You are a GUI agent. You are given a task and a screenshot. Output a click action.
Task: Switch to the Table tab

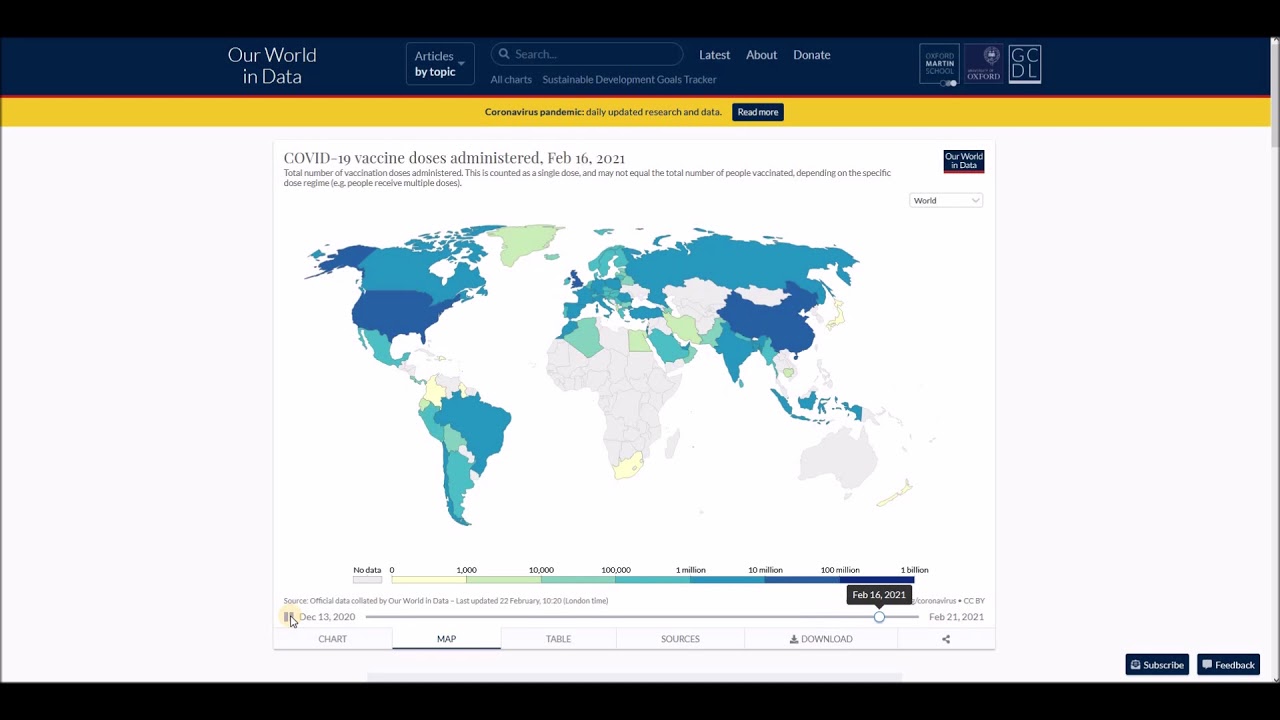[558, 639]
